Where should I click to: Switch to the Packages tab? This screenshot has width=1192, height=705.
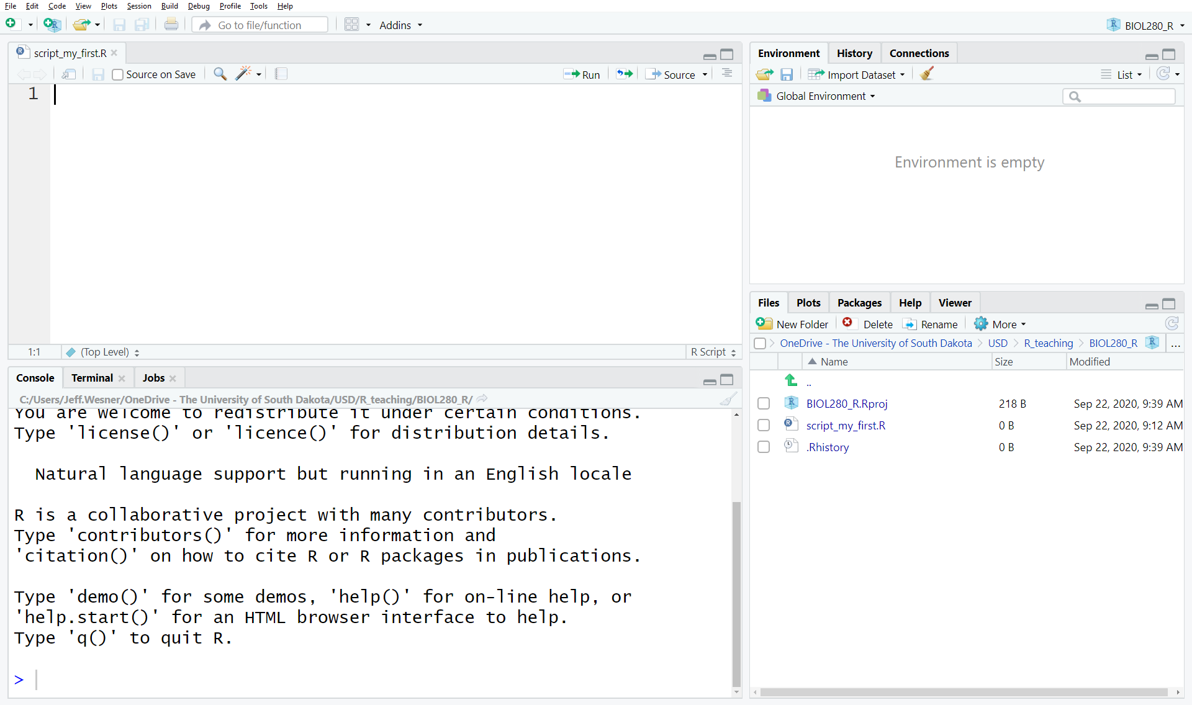coord(859,303)
